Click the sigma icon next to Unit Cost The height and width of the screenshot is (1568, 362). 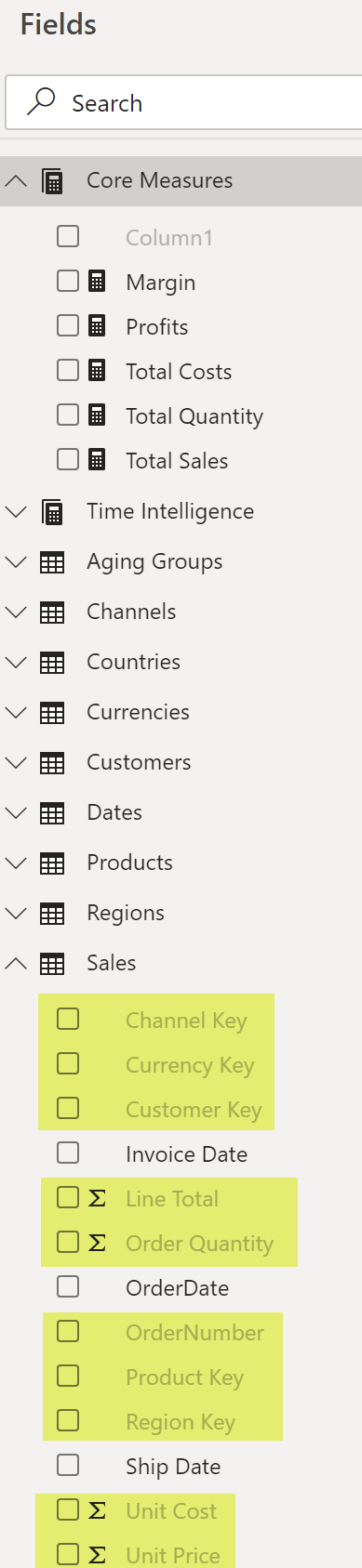tap(97, 1511)
